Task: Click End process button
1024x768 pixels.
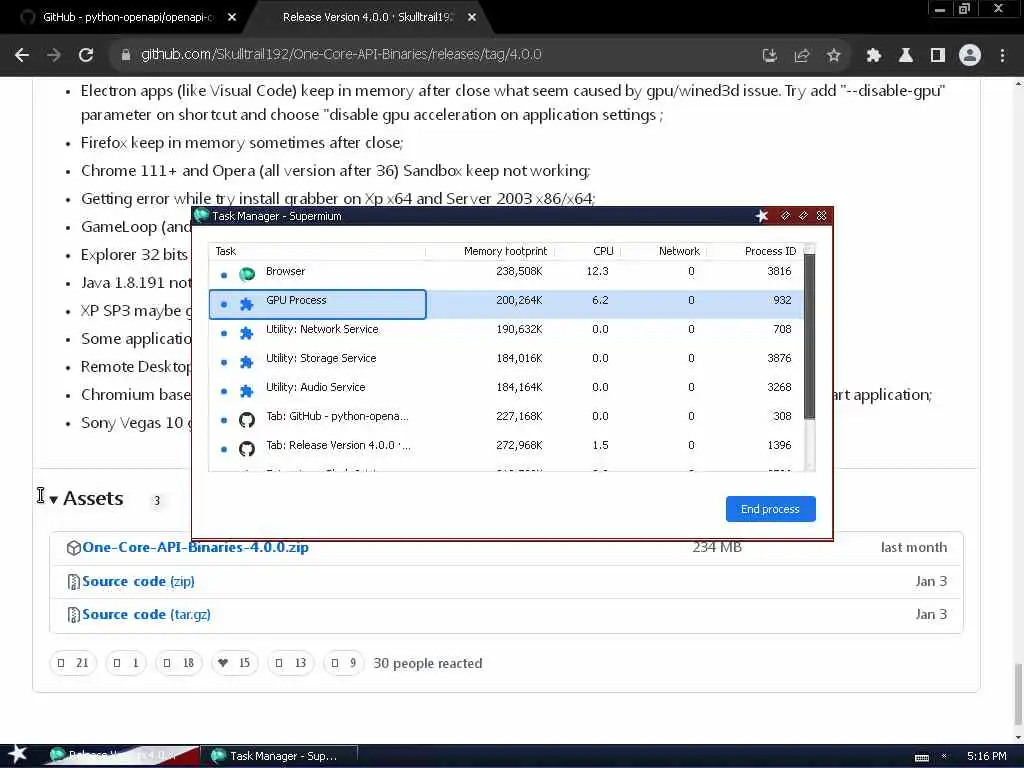Action: point(771,509)
